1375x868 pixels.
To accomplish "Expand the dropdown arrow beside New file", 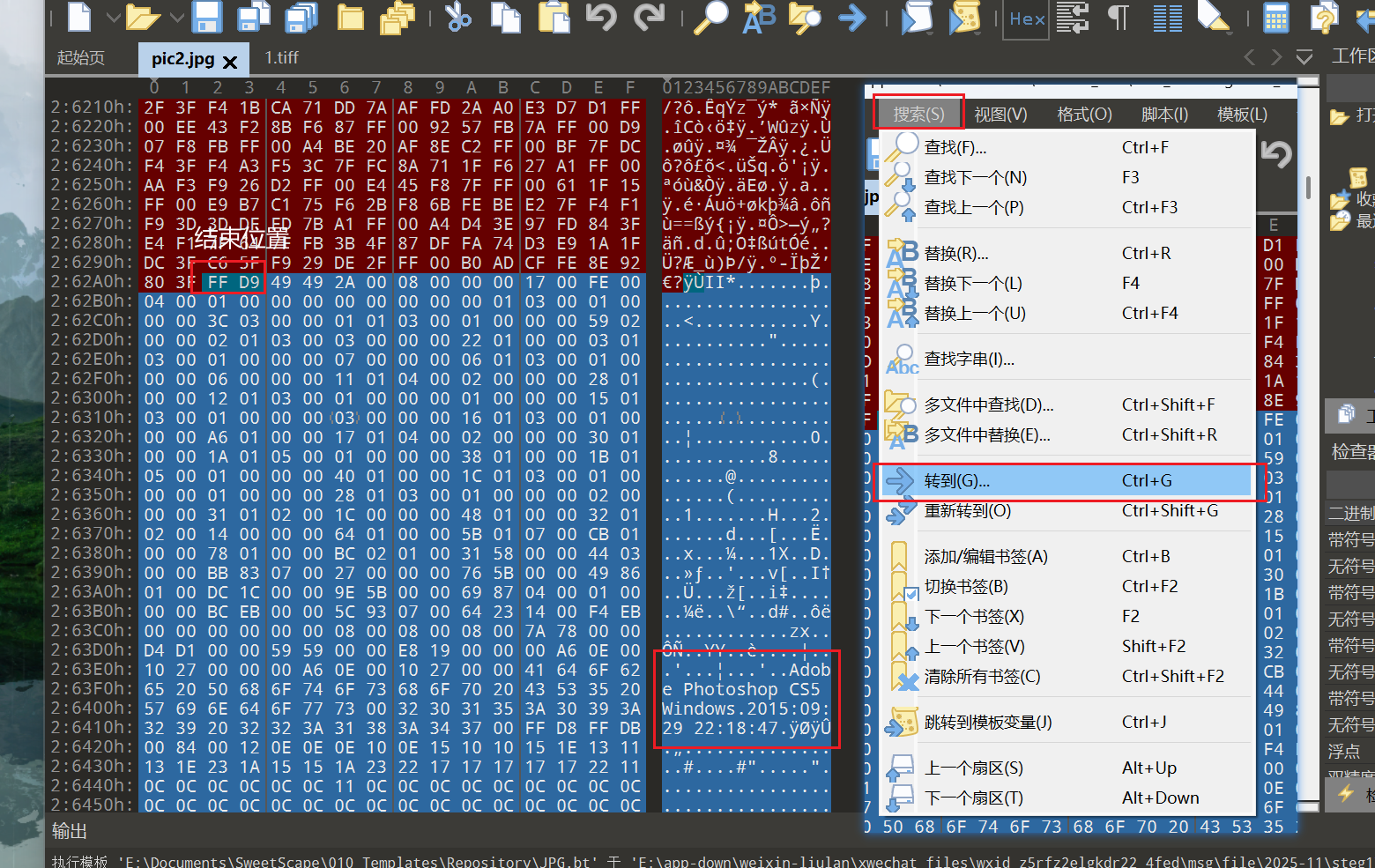I will tap(113, 17).
